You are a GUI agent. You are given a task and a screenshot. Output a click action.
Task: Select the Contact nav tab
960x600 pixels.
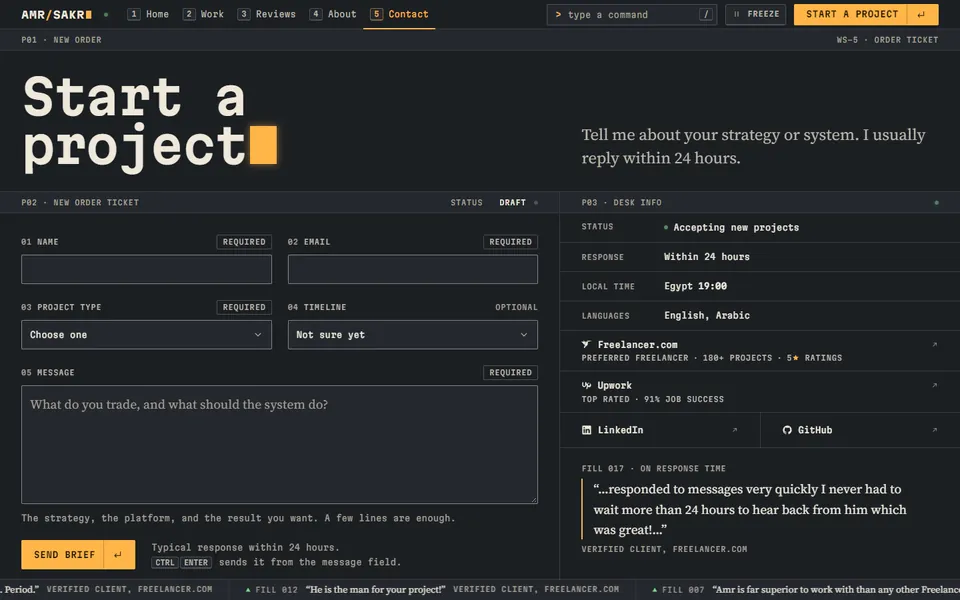(399, 14)
